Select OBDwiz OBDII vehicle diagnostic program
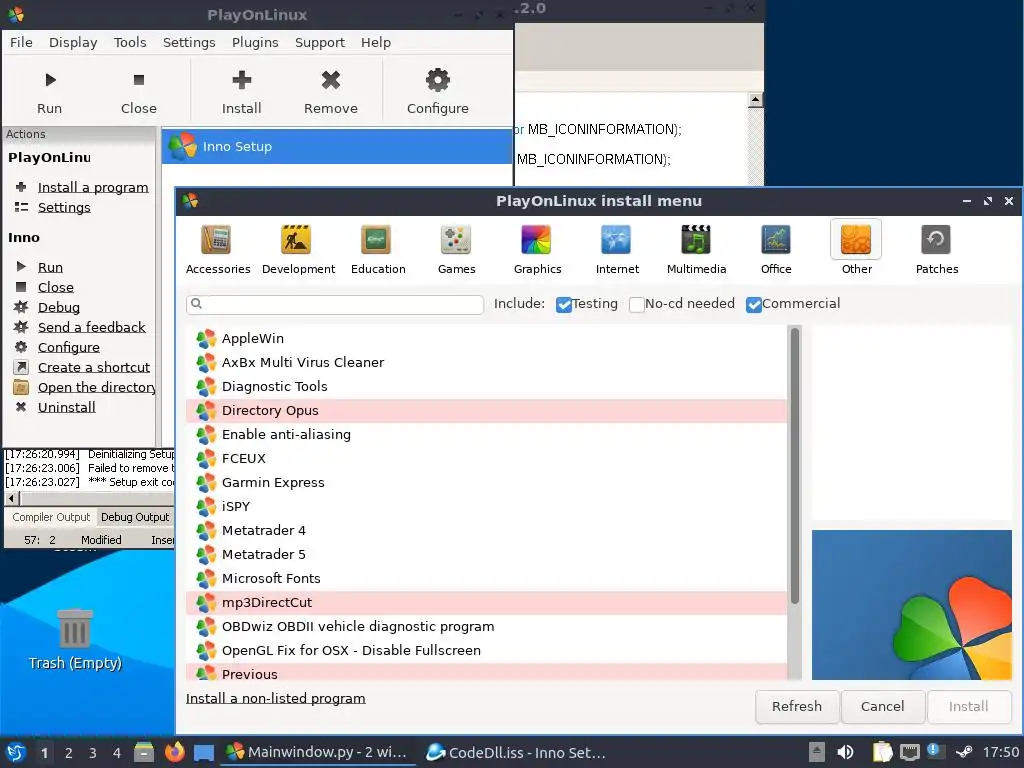Viewport: 1024px width, 768px height. pos(487,626)
